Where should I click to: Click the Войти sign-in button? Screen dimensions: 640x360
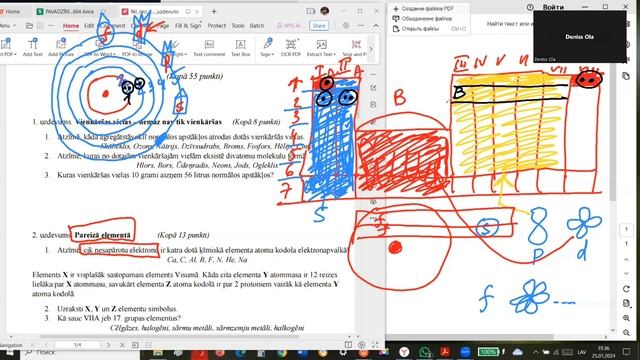tap(553, 7)
